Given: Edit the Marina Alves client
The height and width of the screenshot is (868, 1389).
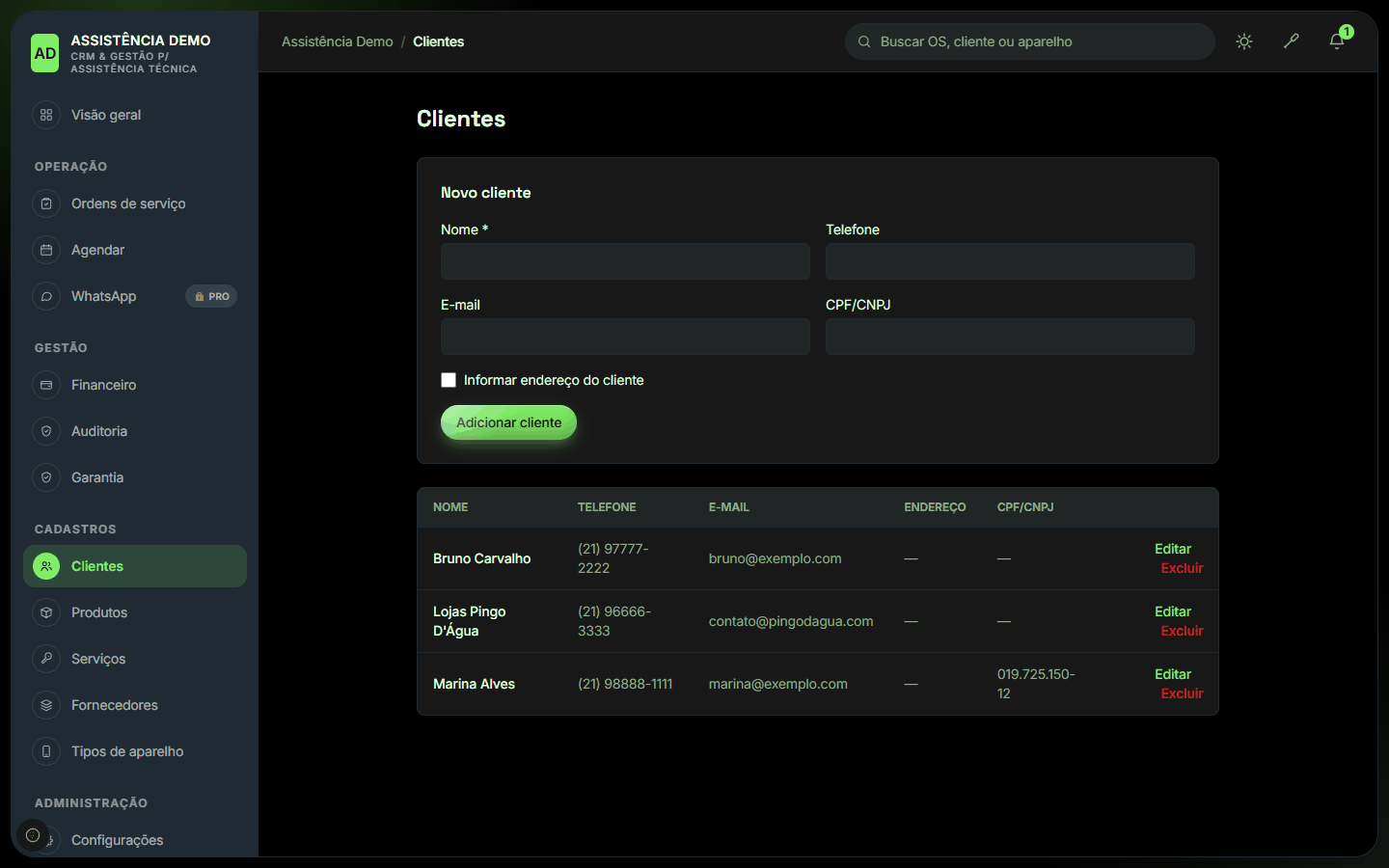Looking at the screenshot, I should tap(1173, 674).
